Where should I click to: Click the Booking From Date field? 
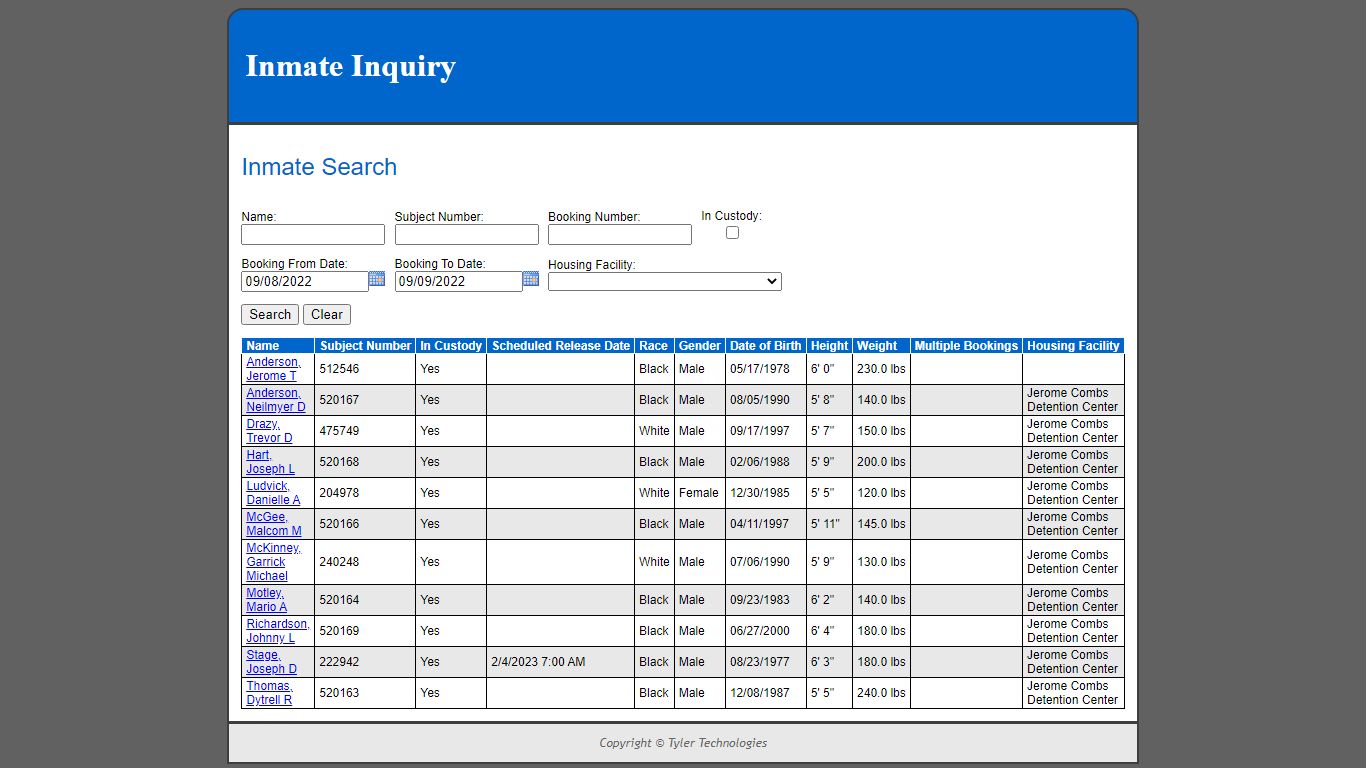point(305,282)
